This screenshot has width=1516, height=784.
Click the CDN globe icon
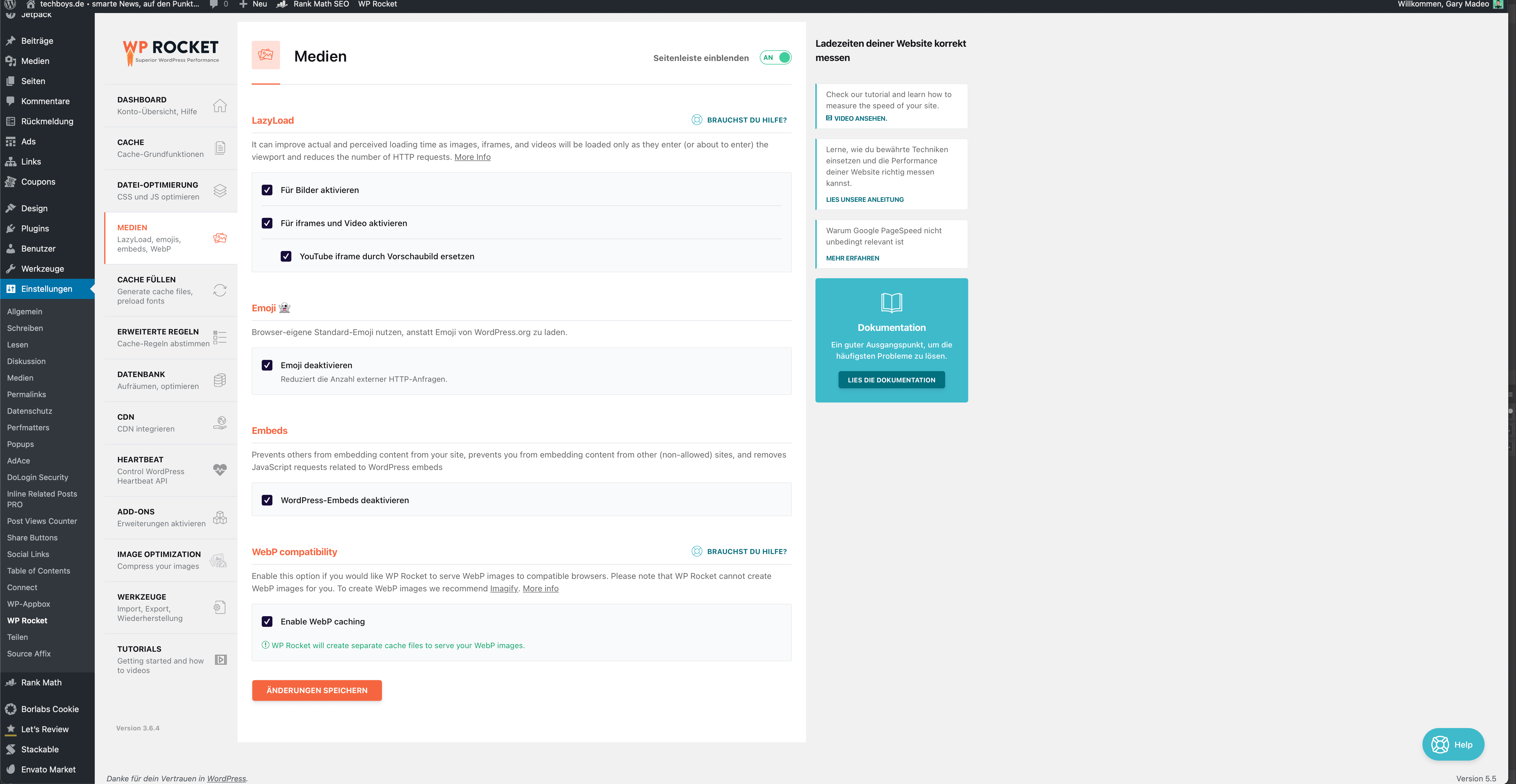219,422
